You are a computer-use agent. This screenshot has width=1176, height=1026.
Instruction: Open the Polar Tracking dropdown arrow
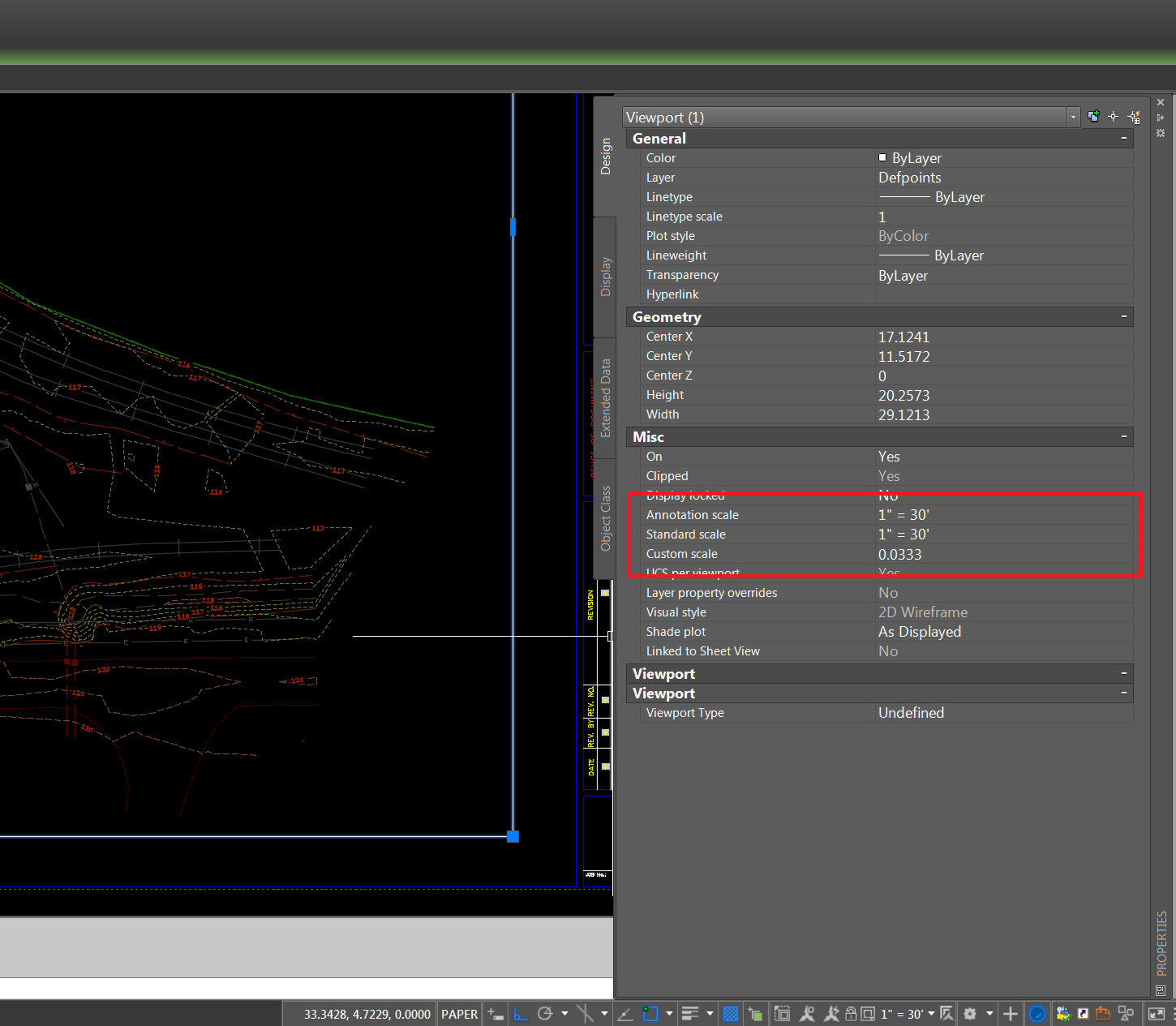pyautogui.click(x=564, y=1013)
